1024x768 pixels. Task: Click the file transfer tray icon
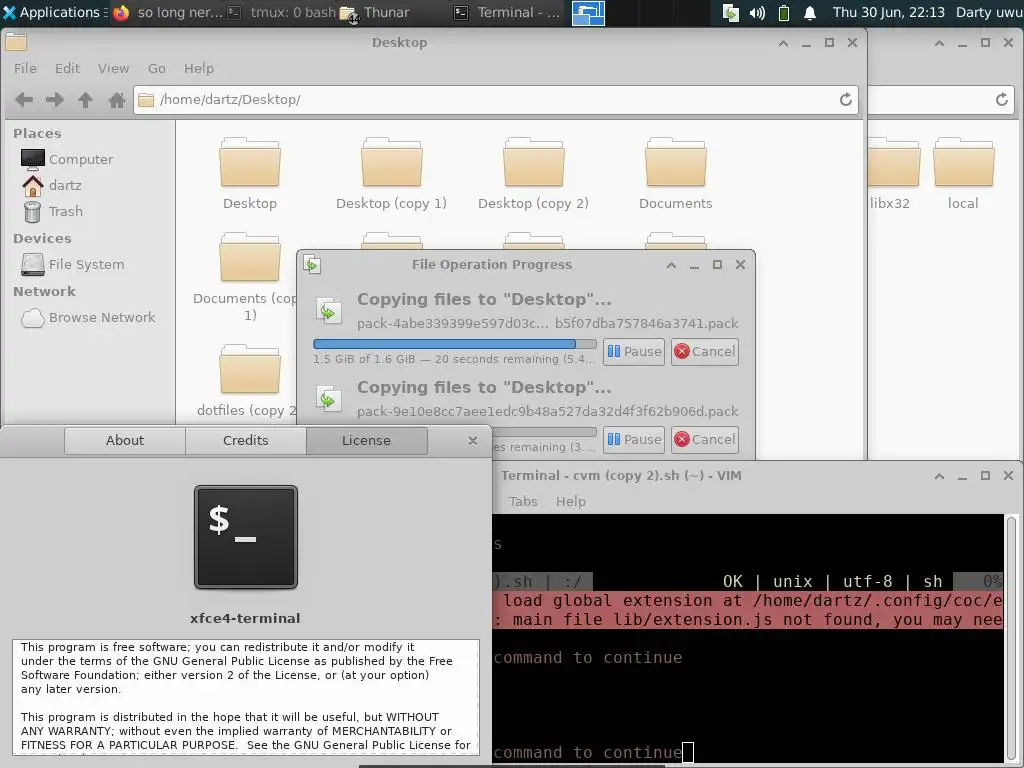pyautogui.click(x=731, y=13)
